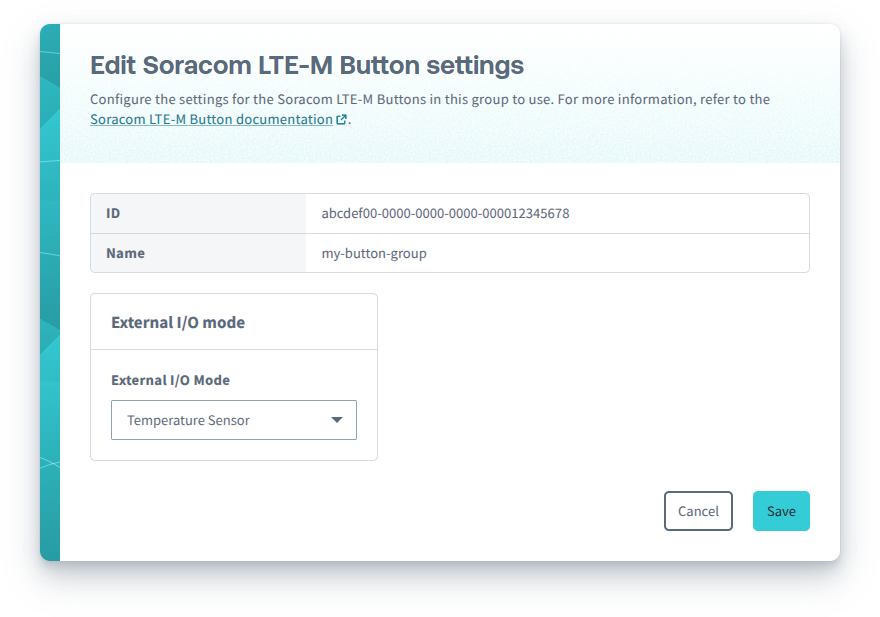
Task: Click the dropdown arrow next to Temperature Sensor
Action: pos(336,420)
